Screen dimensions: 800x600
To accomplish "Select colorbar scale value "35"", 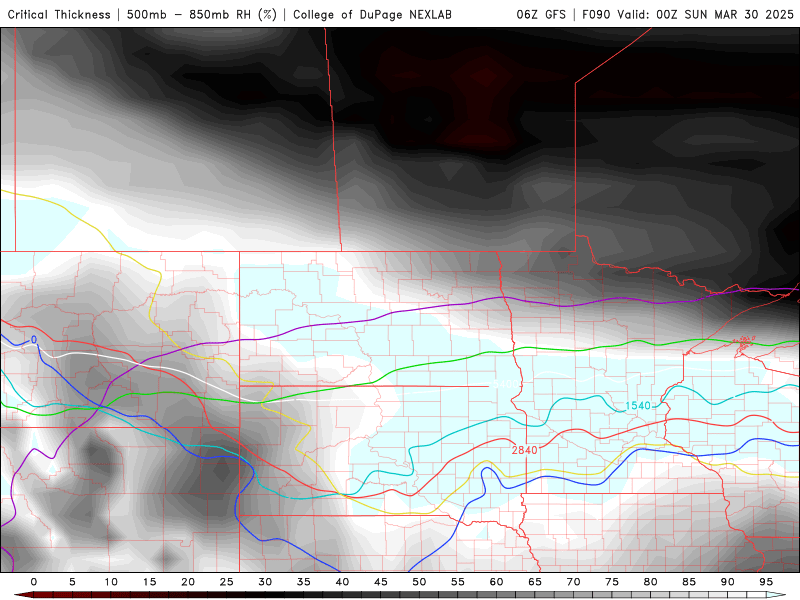I will point(304,582).
